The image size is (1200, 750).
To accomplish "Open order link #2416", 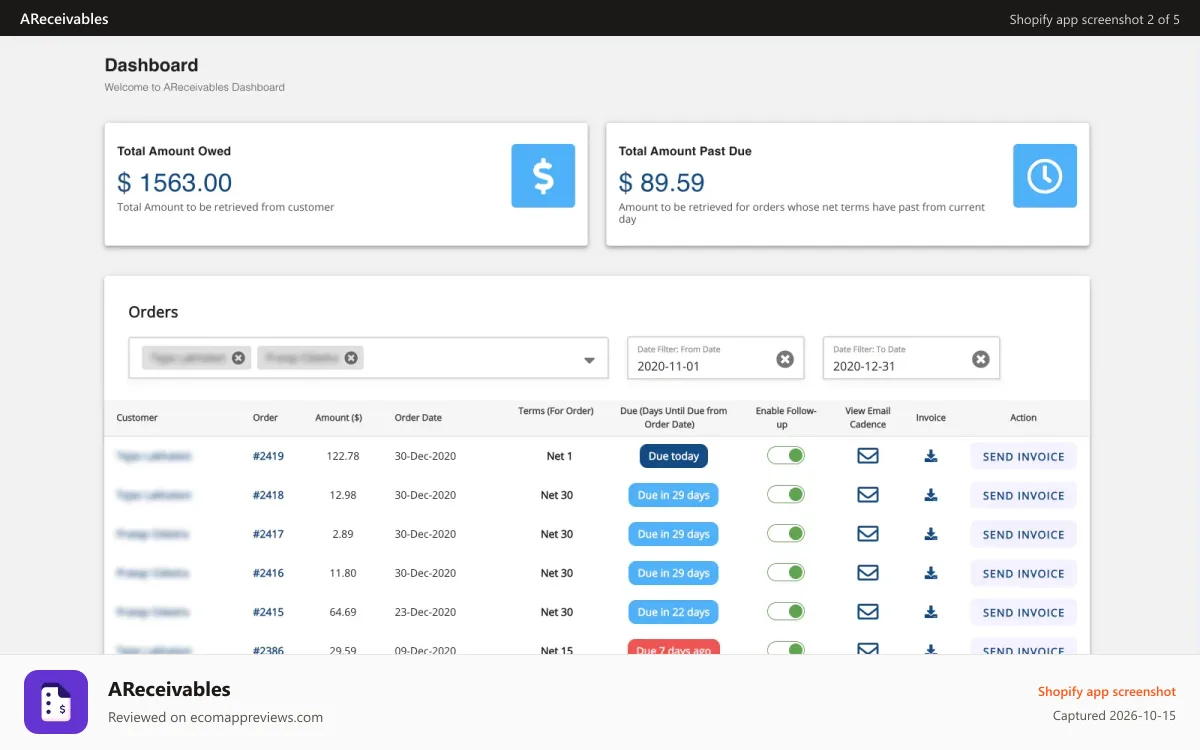I will (268, 573).
